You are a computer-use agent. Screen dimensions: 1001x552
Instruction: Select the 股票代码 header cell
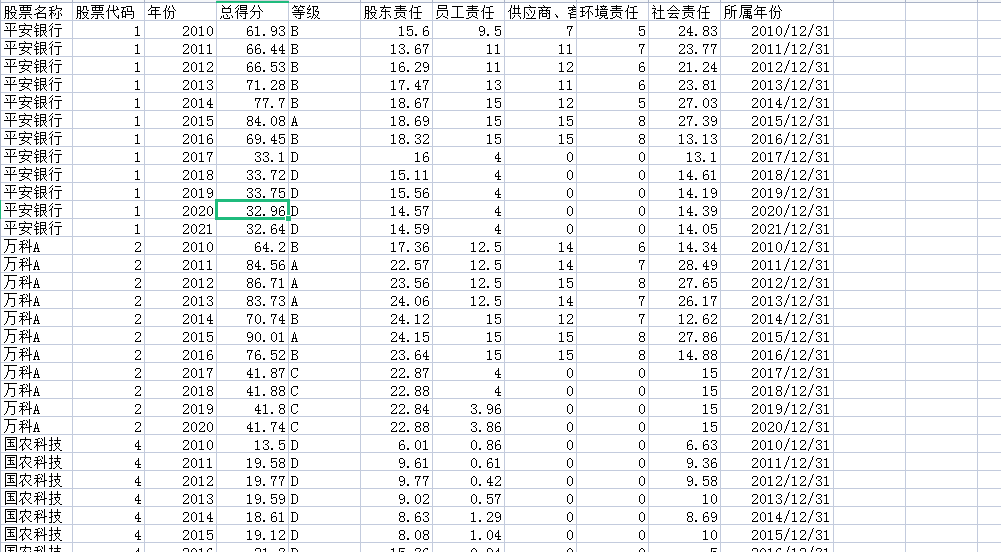(x=108, y=12)
